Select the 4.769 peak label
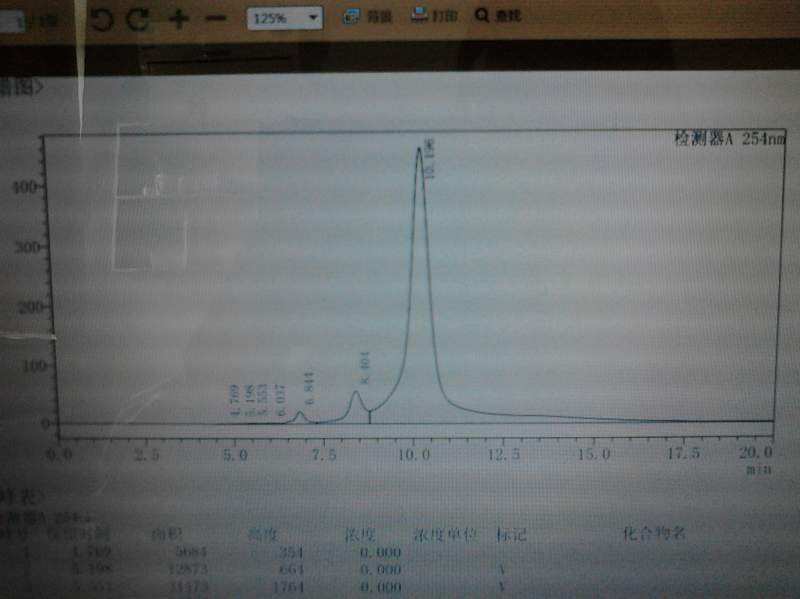The height and width of the screenshot is (599, 800). tap(235, 401)
